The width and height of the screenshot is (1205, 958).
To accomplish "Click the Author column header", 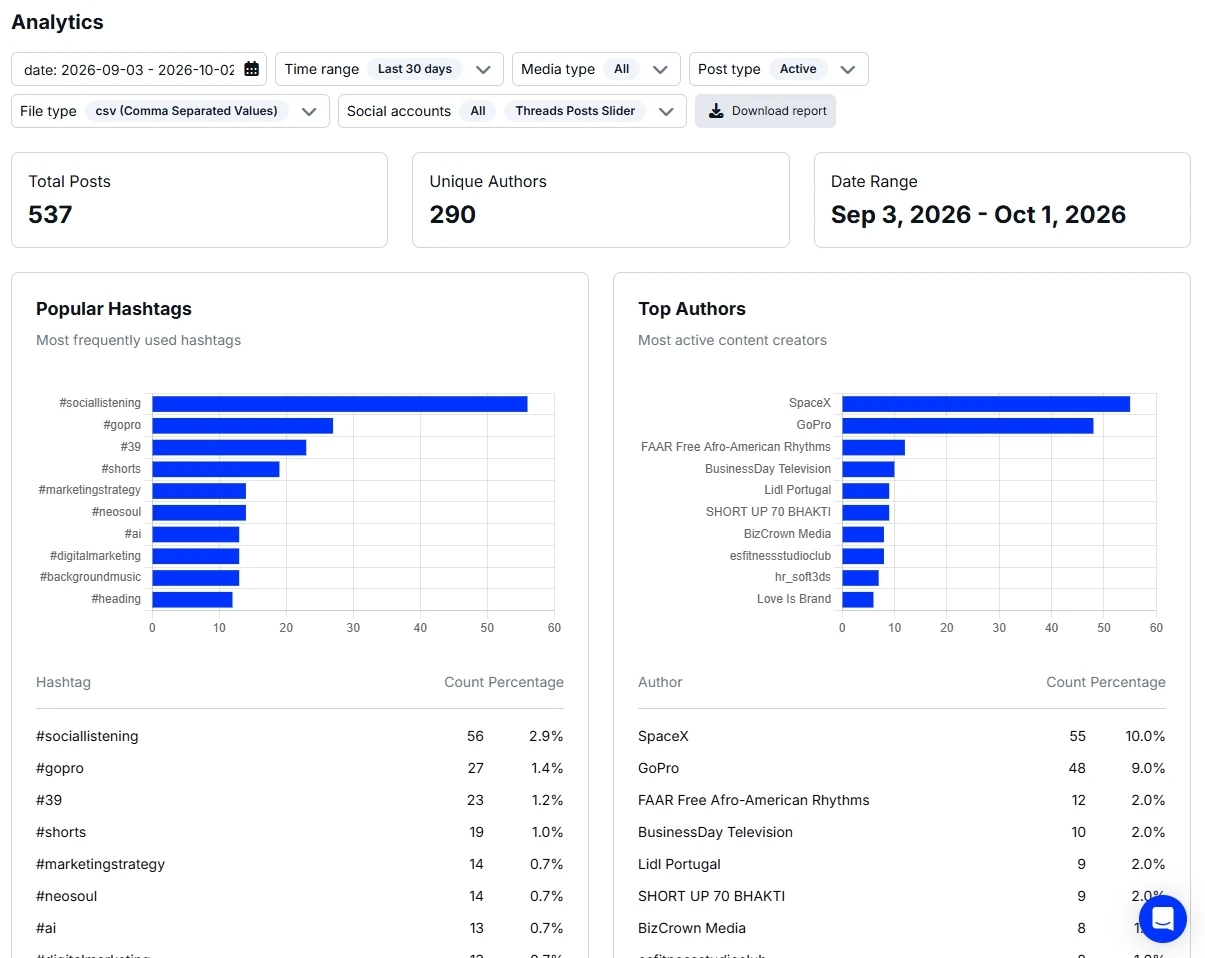I will tap(660, 682).
